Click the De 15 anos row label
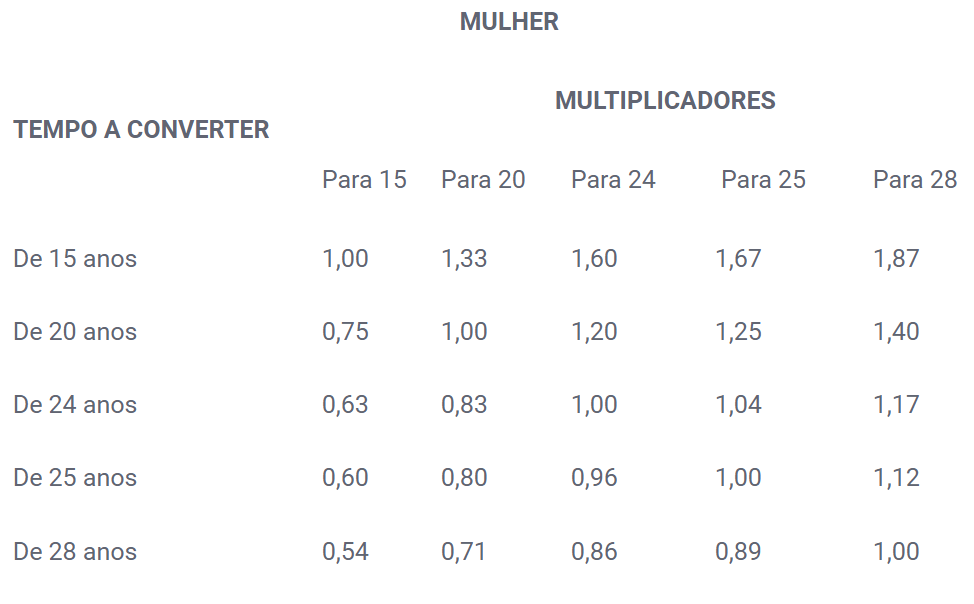 (x=75, y=259)
